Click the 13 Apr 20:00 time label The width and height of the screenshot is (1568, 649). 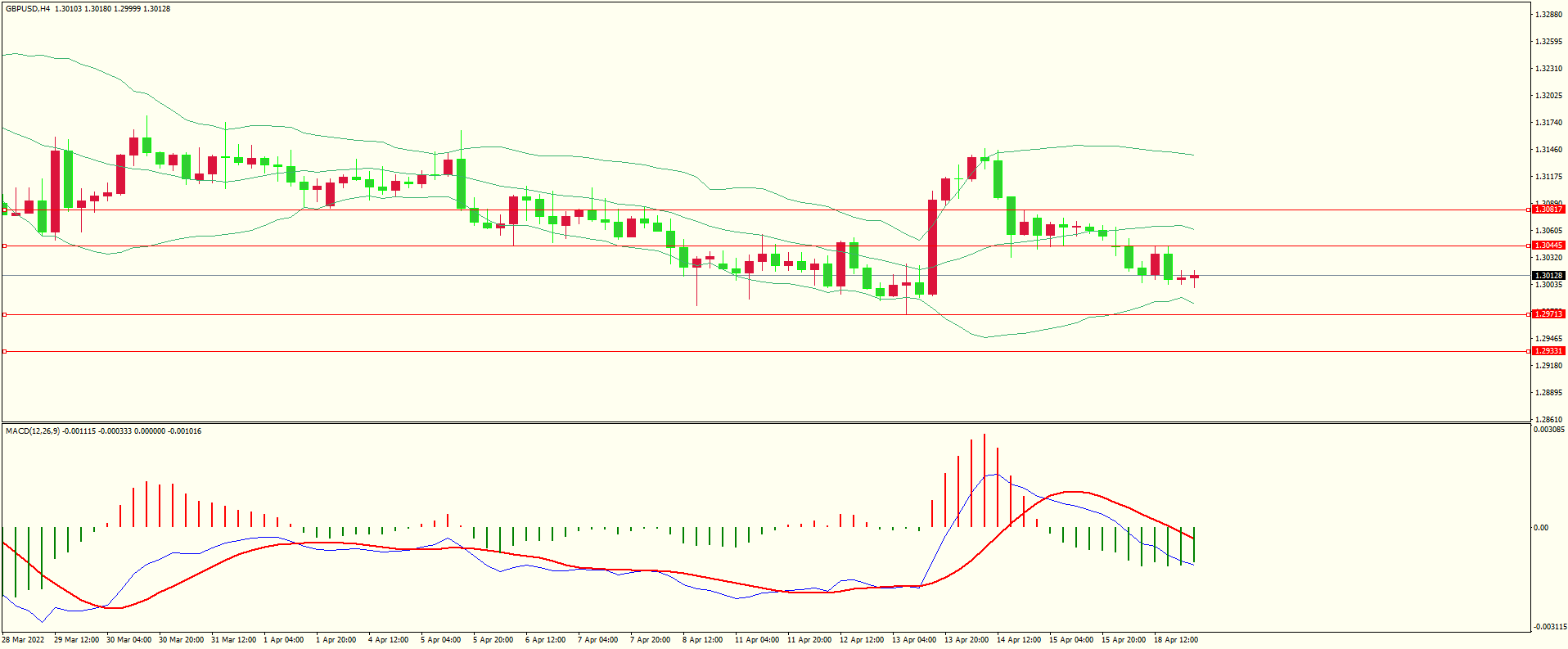tap(966, 640)
